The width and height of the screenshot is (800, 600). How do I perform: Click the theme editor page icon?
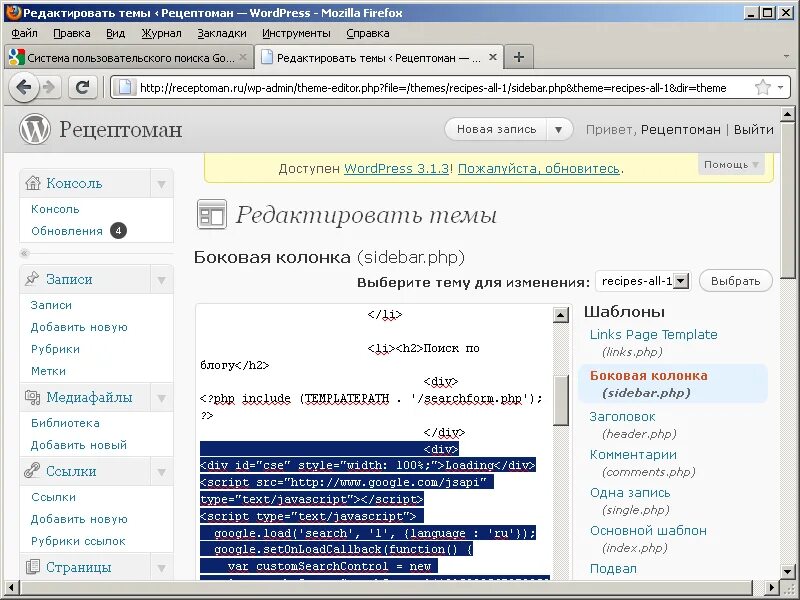[x=212, y=215]
